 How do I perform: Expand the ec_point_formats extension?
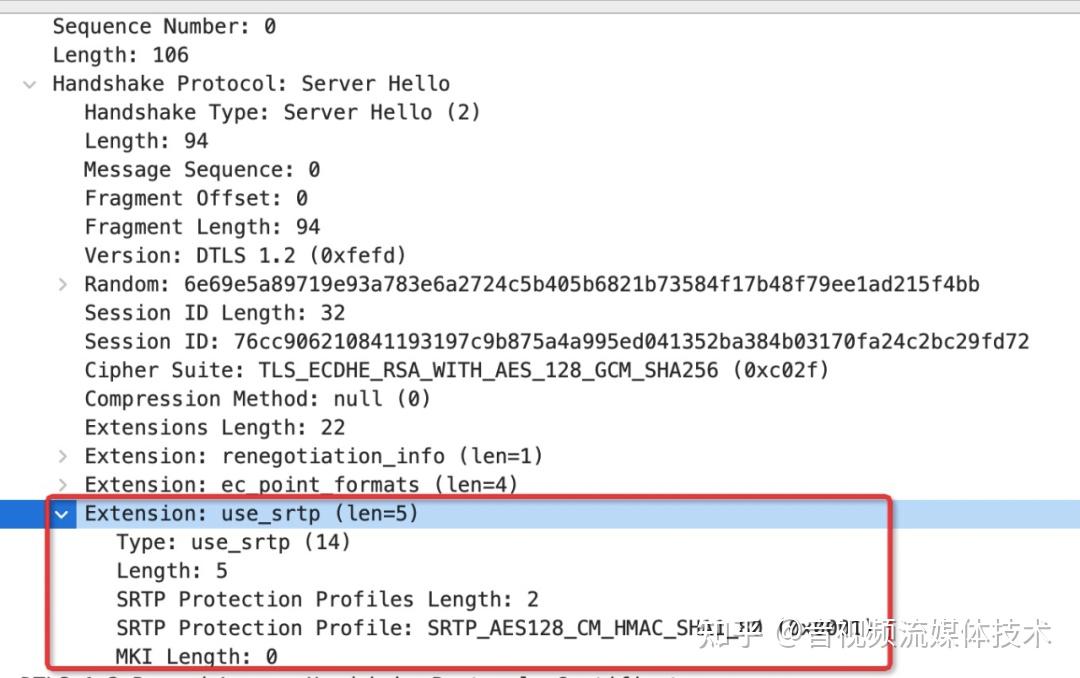(61, 484)
